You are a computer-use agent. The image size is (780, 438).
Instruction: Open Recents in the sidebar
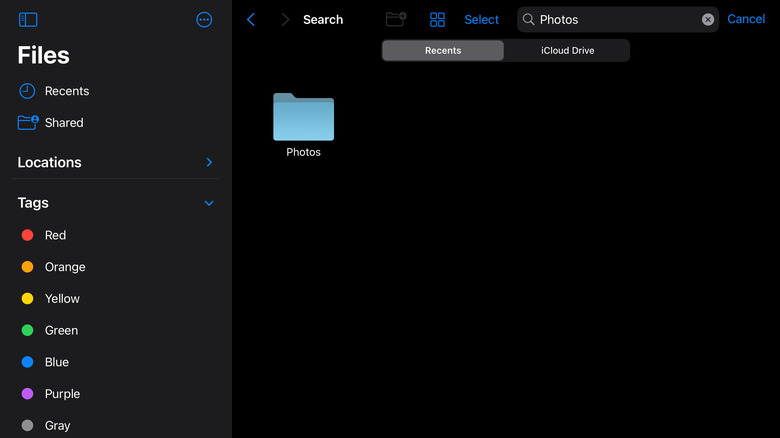pos(66,91)
